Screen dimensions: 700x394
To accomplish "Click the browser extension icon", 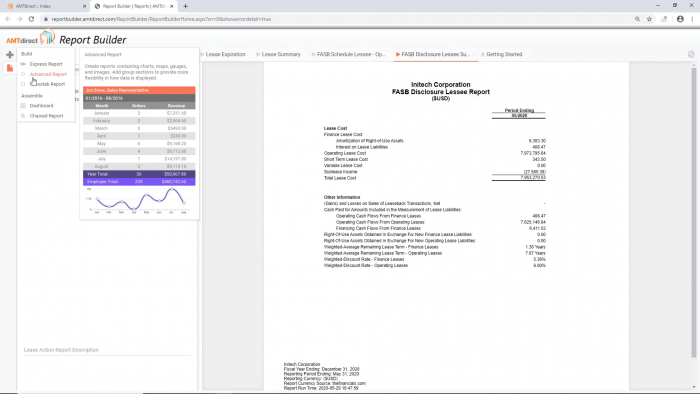I will pyautogui.click(x=664, y=19).
